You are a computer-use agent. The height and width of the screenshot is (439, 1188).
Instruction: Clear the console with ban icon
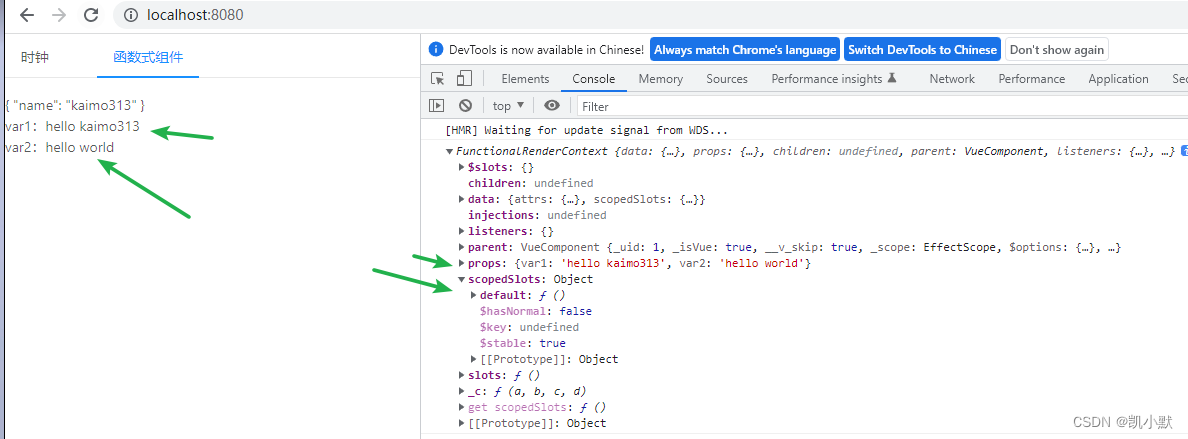click(x=465, y=105)
